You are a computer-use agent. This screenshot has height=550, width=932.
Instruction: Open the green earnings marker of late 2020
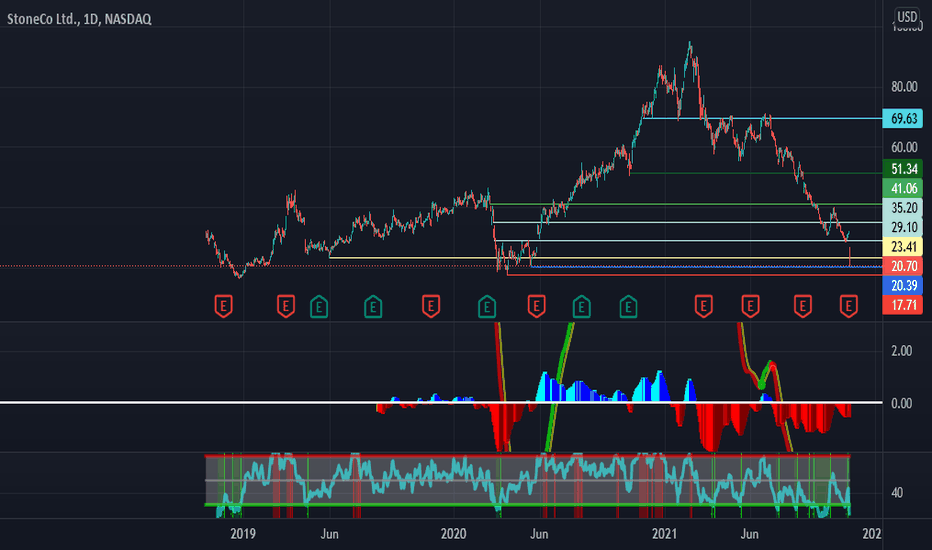pyautogui.click(x=628, y=307)
